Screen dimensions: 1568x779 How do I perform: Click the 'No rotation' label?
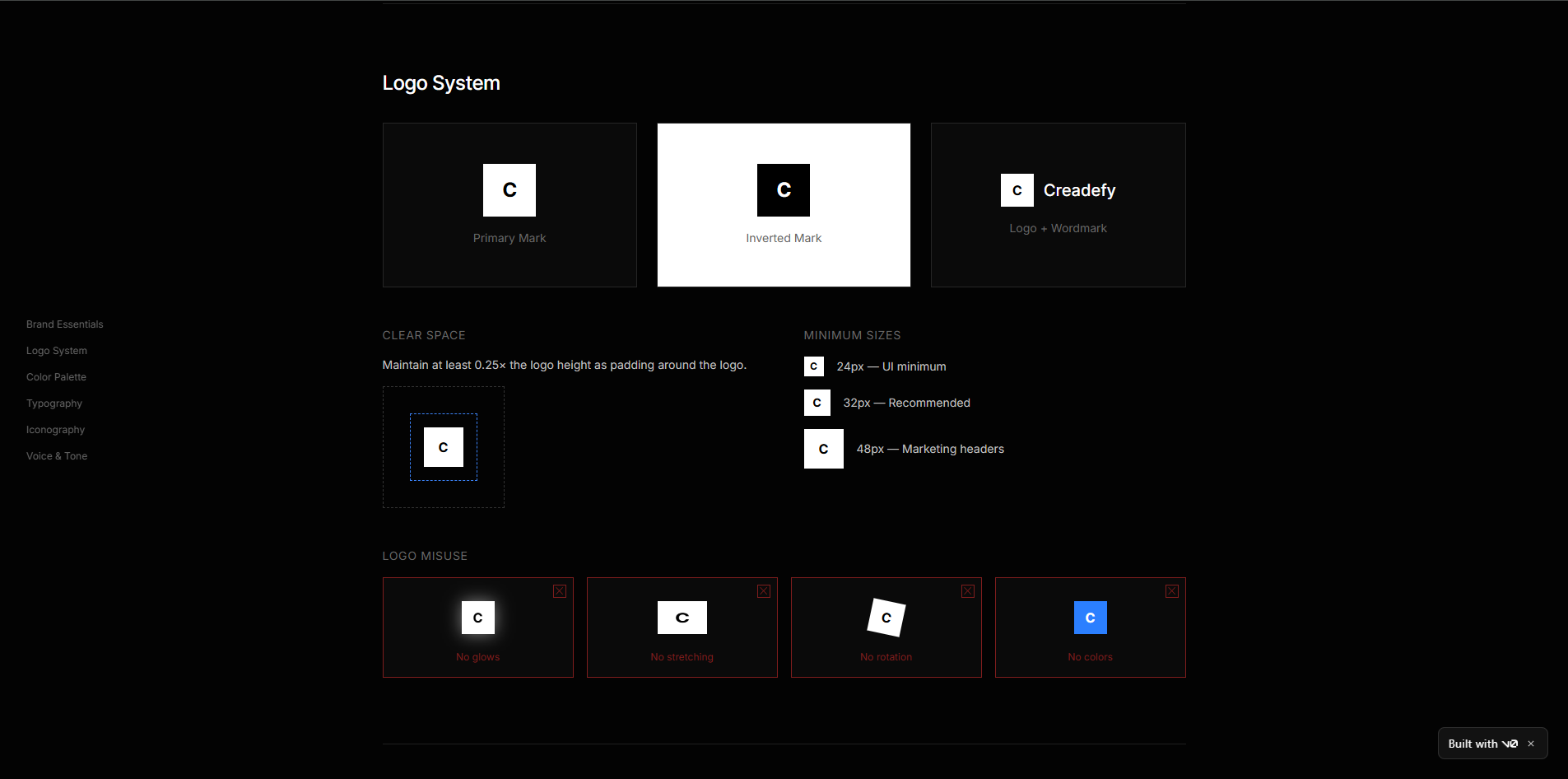886,657
